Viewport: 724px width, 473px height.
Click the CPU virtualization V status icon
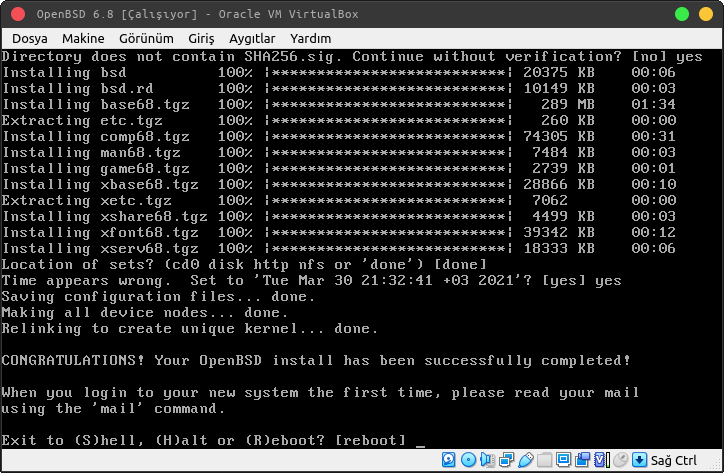click(601, 460)
